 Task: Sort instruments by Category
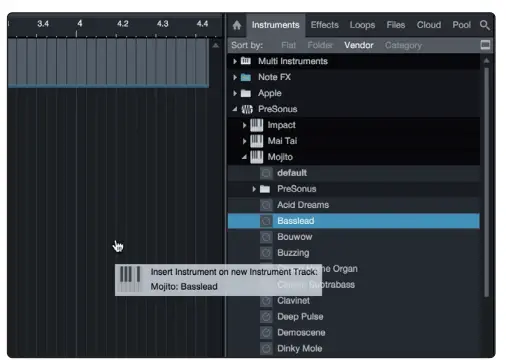coord(403,45)
